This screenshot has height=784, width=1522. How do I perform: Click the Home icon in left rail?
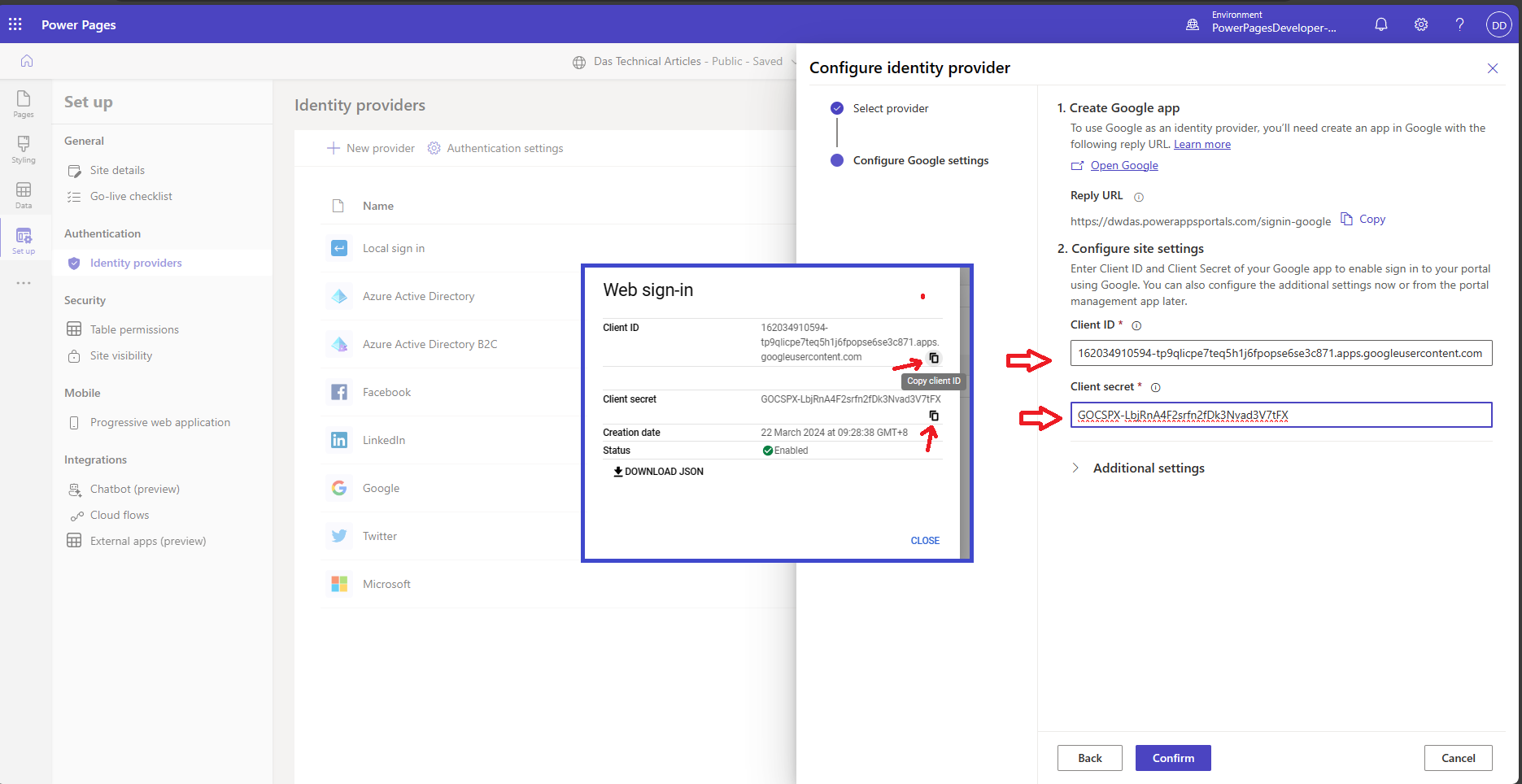click(x=27, y=61)
